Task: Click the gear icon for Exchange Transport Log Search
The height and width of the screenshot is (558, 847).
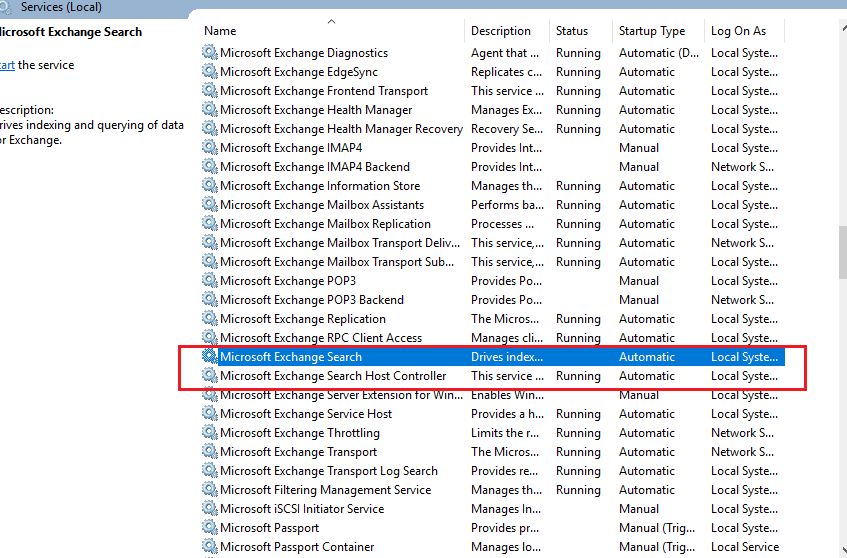Action: 210,470
